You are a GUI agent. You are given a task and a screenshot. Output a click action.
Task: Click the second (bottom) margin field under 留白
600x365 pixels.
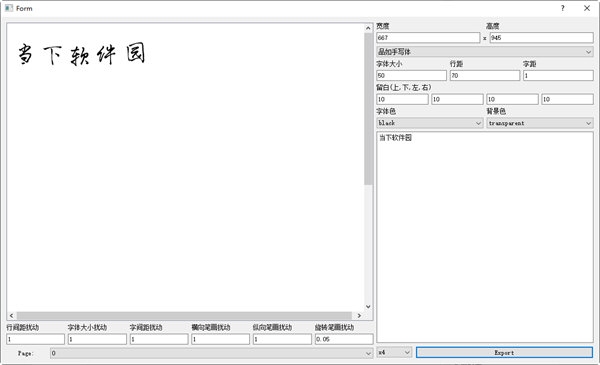pyautogui.click(x=457, y=99)
